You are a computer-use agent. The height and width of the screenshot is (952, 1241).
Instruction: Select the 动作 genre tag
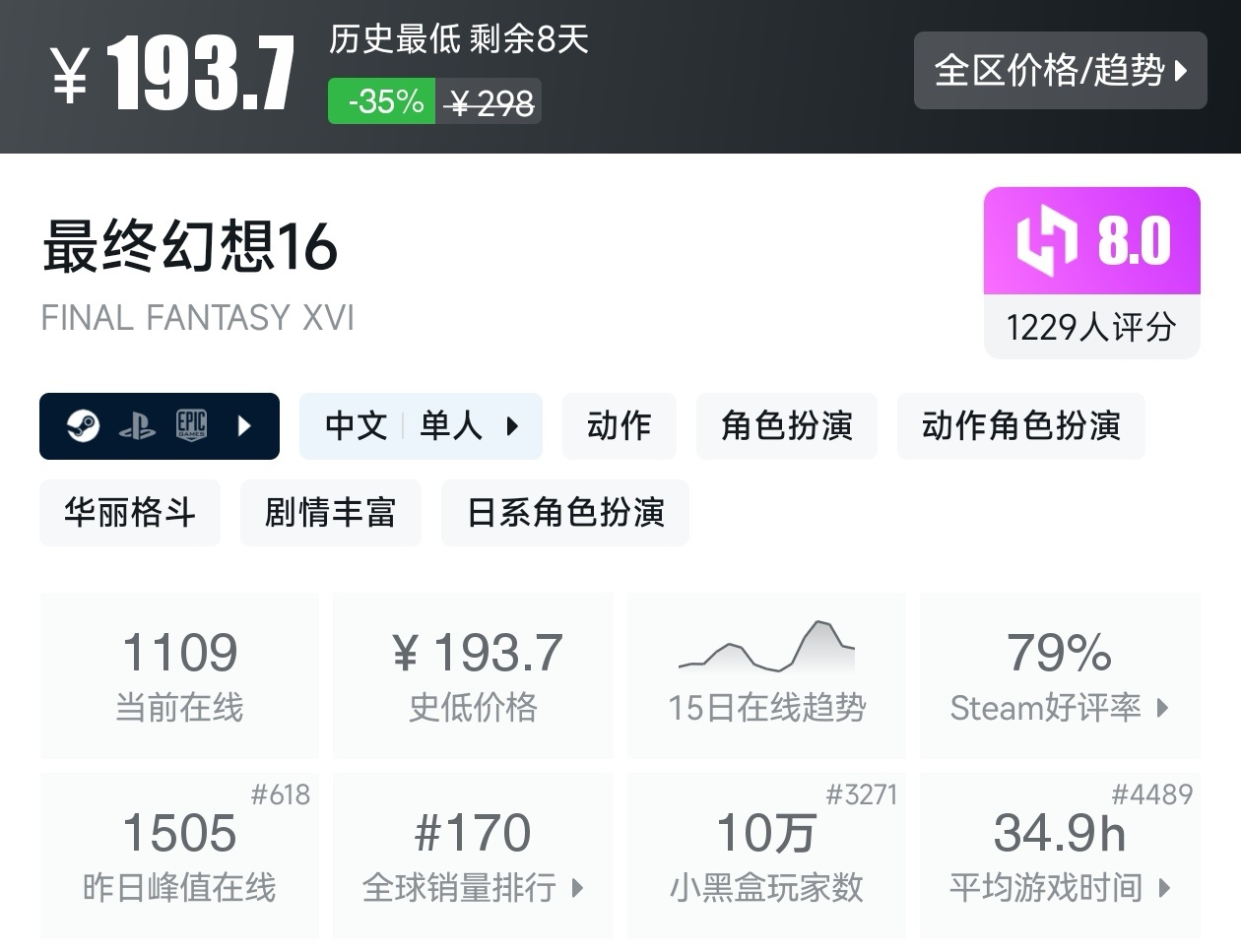click(x=619, y=426)
